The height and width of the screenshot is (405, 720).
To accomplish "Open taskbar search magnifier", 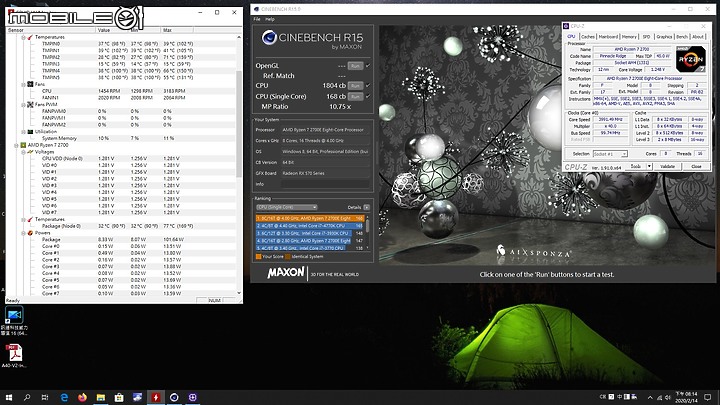I will (x=27, y=397).
